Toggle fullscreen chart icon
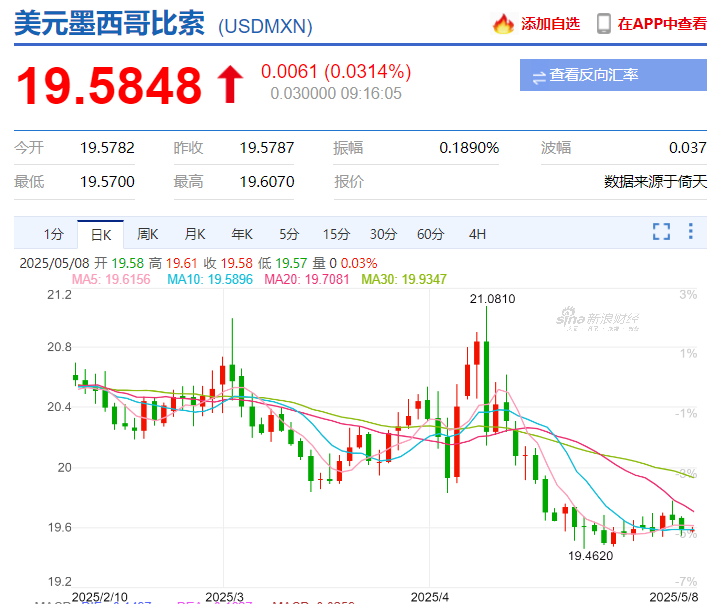 coord(662,231)
